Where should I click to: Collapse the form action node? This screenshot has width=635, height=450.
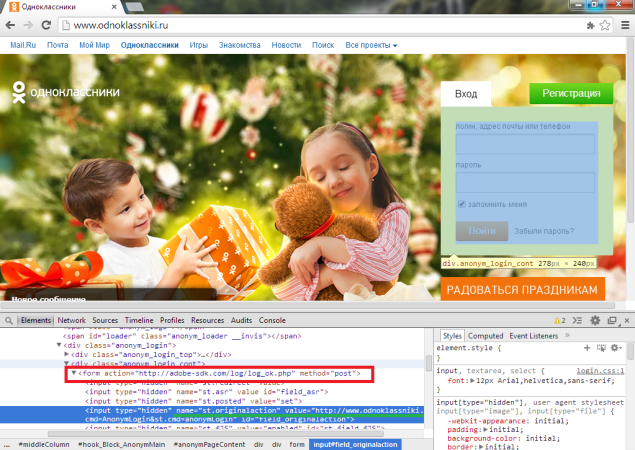[74, 373]
